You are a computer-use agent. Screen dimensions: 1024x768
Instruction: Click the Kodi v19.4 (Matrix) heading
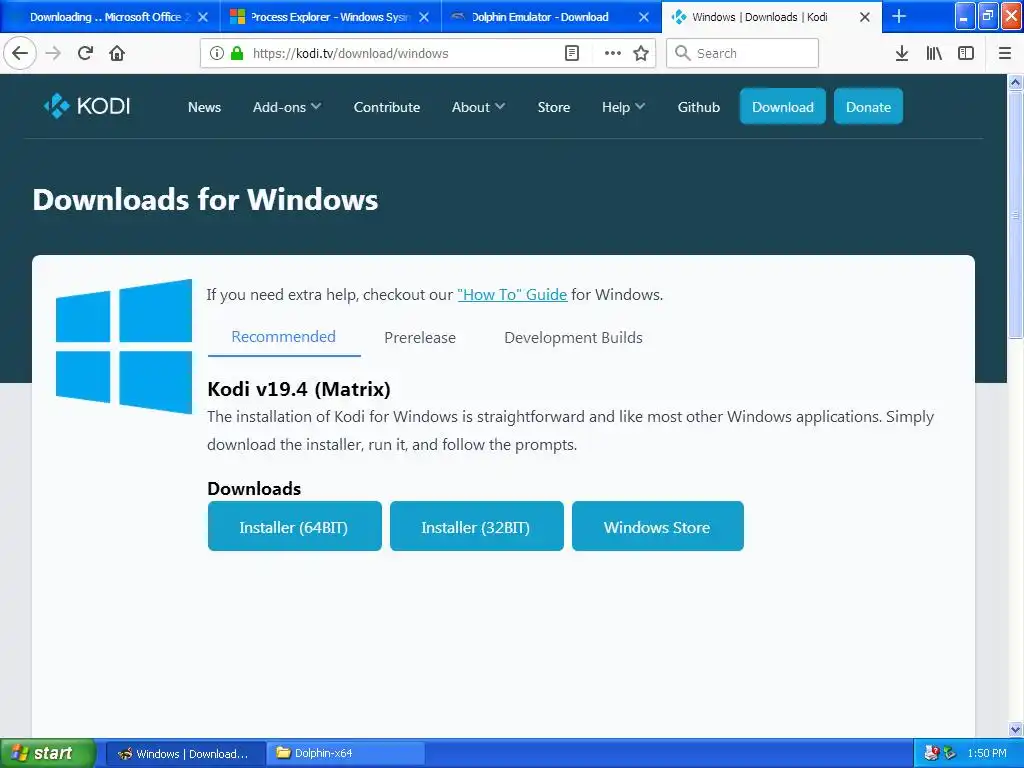point(298,389)
